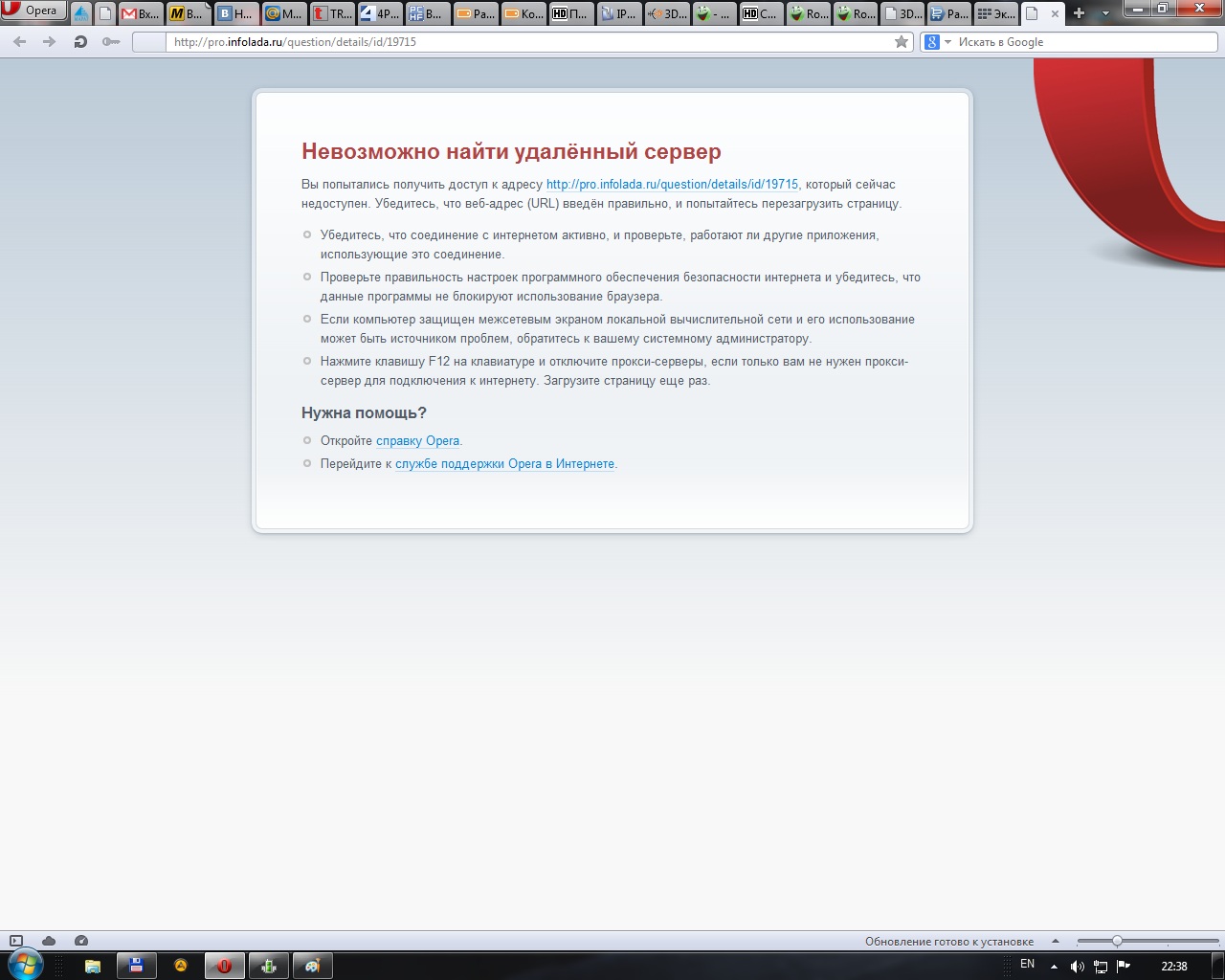Focus the 'Искать в Google' search field
1225x980 pixels.
(x=1086, y=42)
